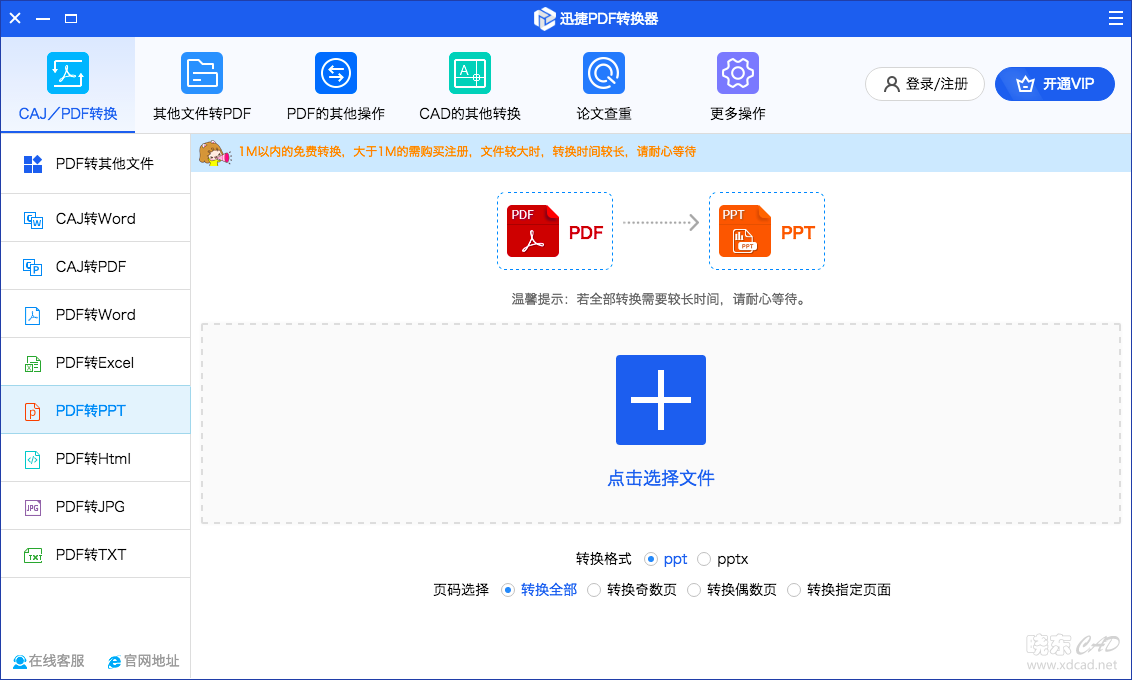This screenshot has height=680, width=1132.
Task: Open the CAJ/PDF转换 tab icon
Action: [68, 73]
